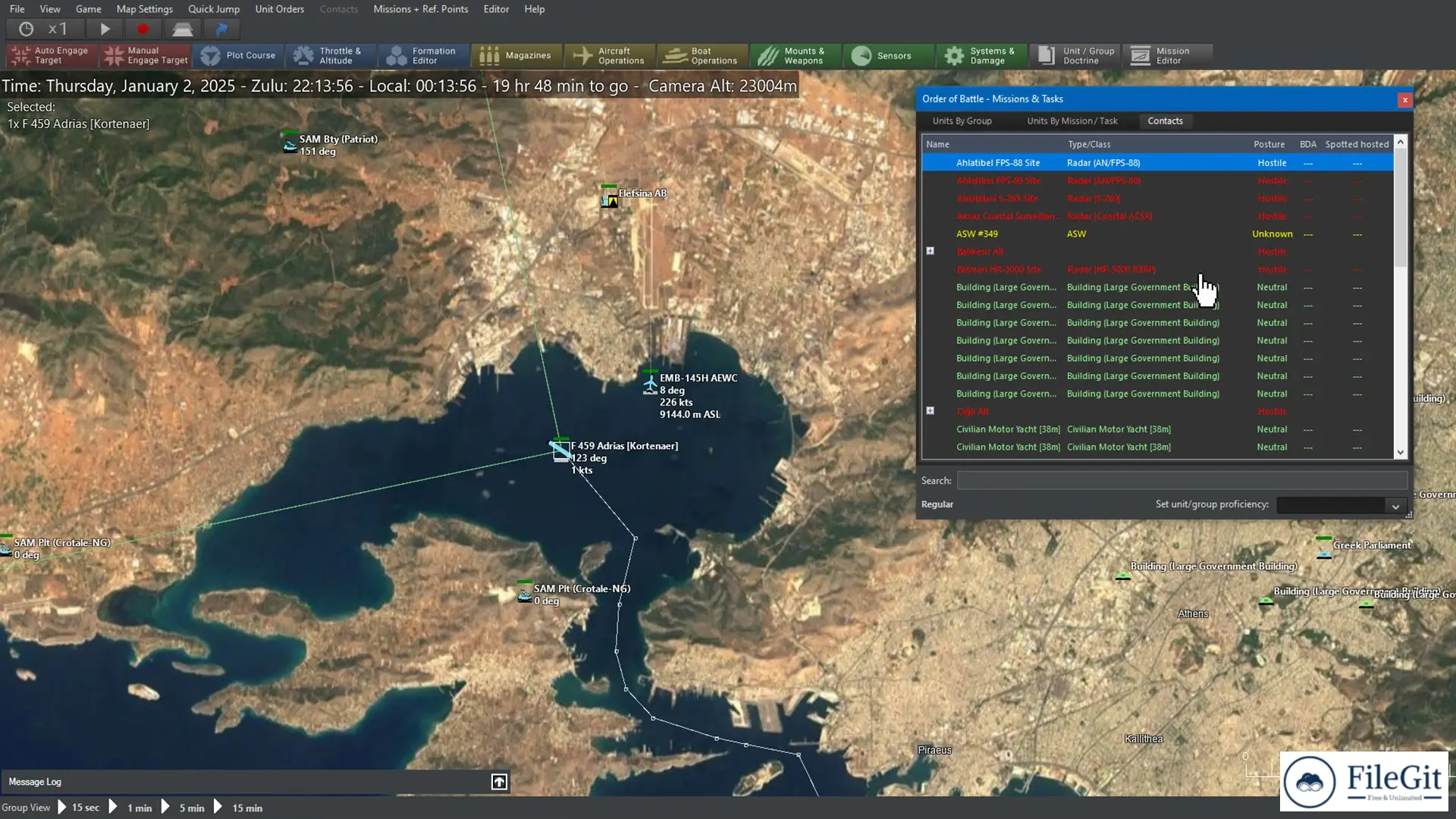Open the Help menu
Image resolution: width=1456 pixels, height=819 pixels.
point(535,9)
